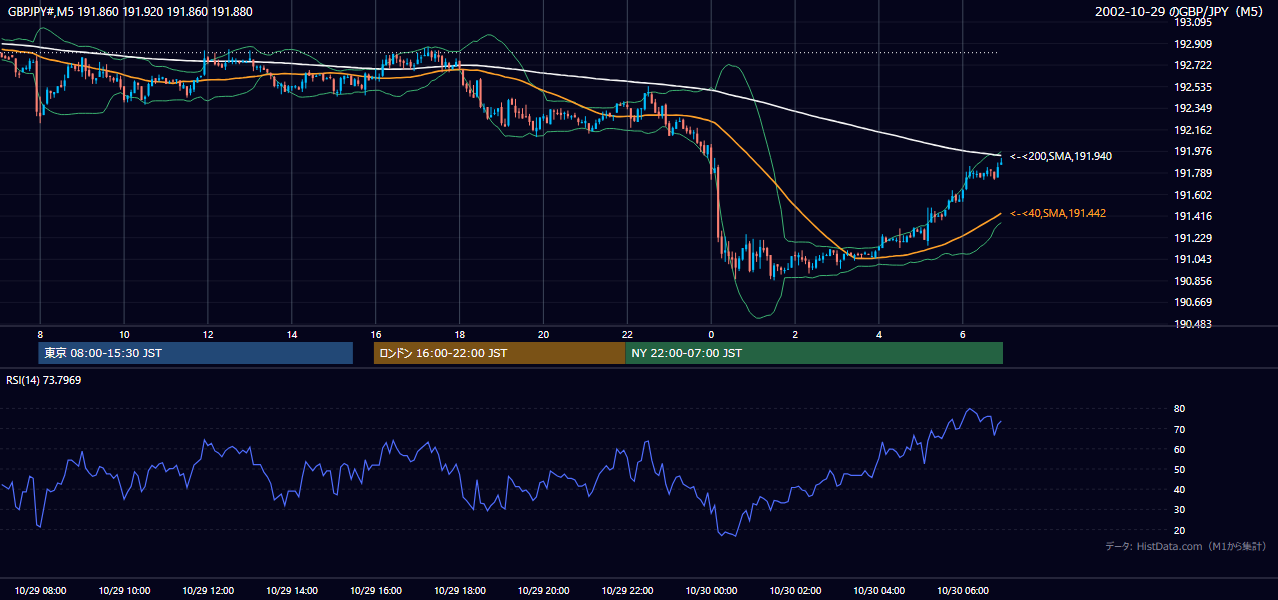The image size is (1278, 600).
Task: Click price level 191.229 on the axis
Action: point(1192,238)
